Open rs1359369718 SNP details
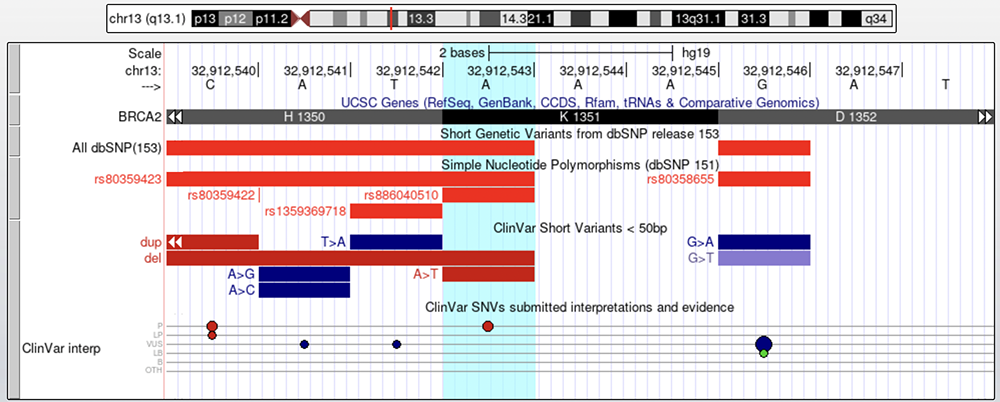The width and height of the screenshot is (1000, 402). click(x=305, y=211)
